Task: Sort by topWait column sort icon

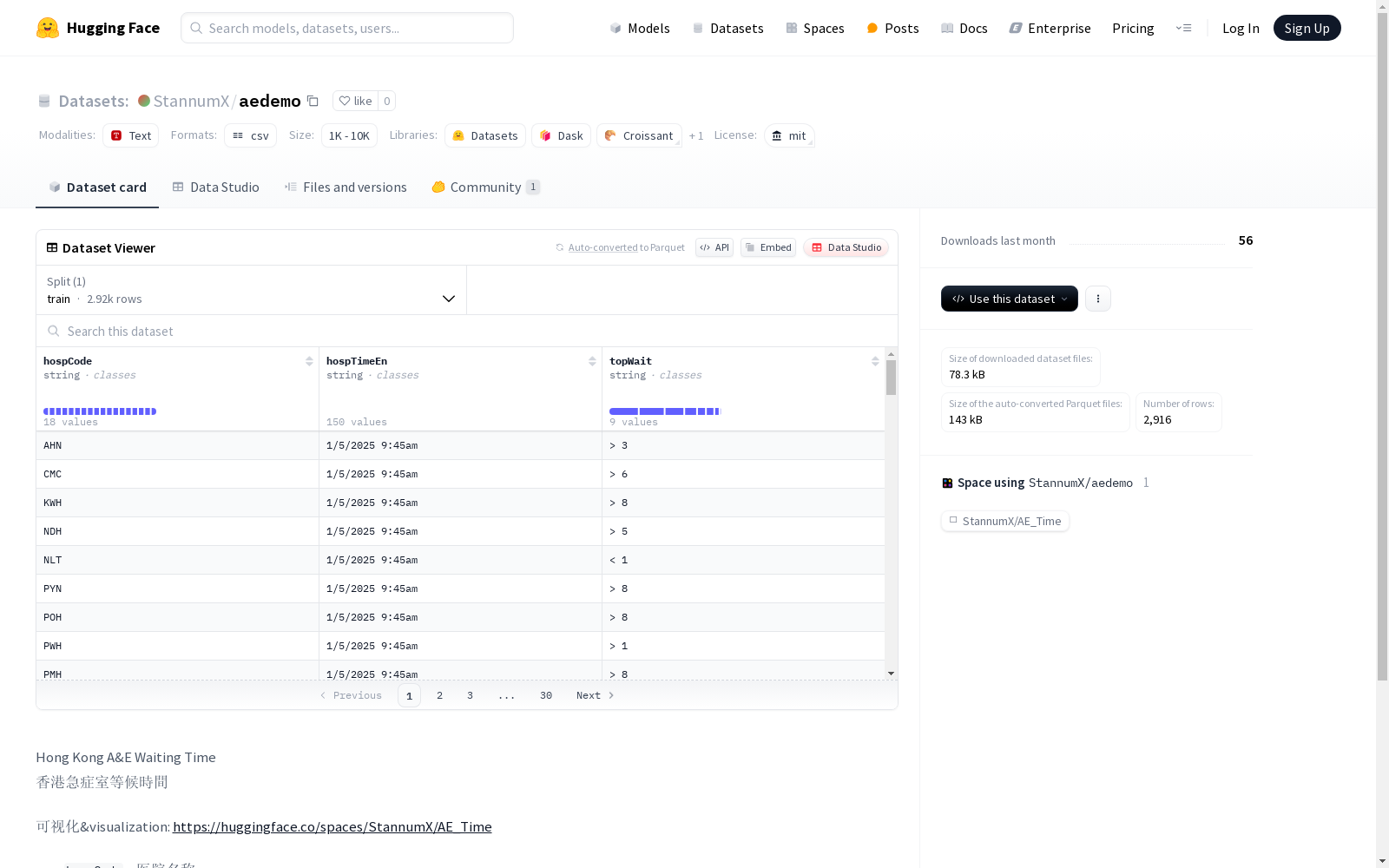Action: point(875,361)
